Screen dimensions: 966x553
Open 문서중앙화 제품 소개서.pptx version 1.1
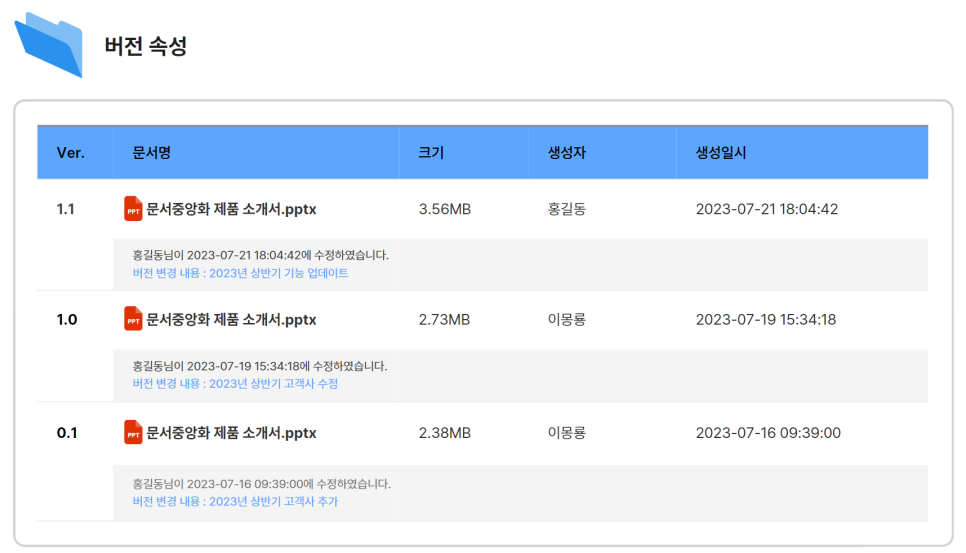pos(231,209)
